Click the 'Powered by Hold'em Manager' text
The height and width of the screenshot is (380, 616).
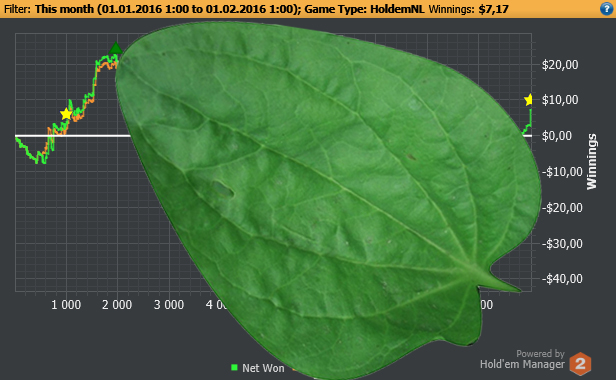(522, 360)
